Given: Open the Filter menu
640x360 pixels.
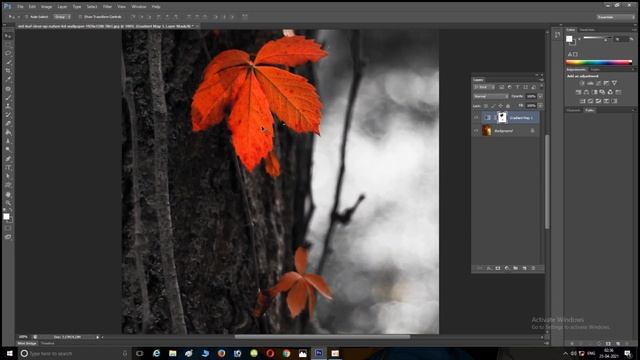Looking at the screenshot, I should pos(107,7).
